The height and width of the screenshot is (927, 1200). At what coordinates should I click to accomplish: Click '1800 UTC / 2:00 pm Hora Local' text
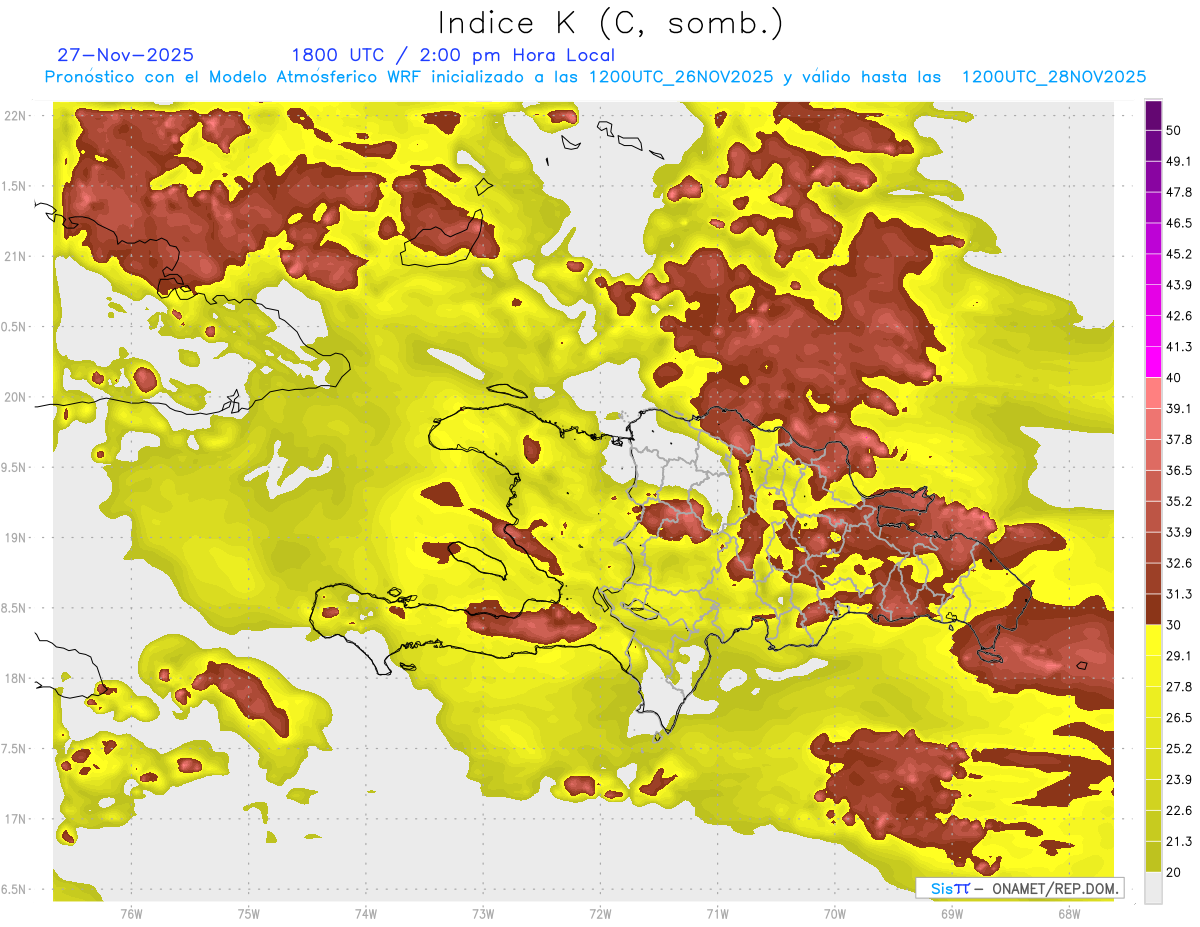[453, 55]
